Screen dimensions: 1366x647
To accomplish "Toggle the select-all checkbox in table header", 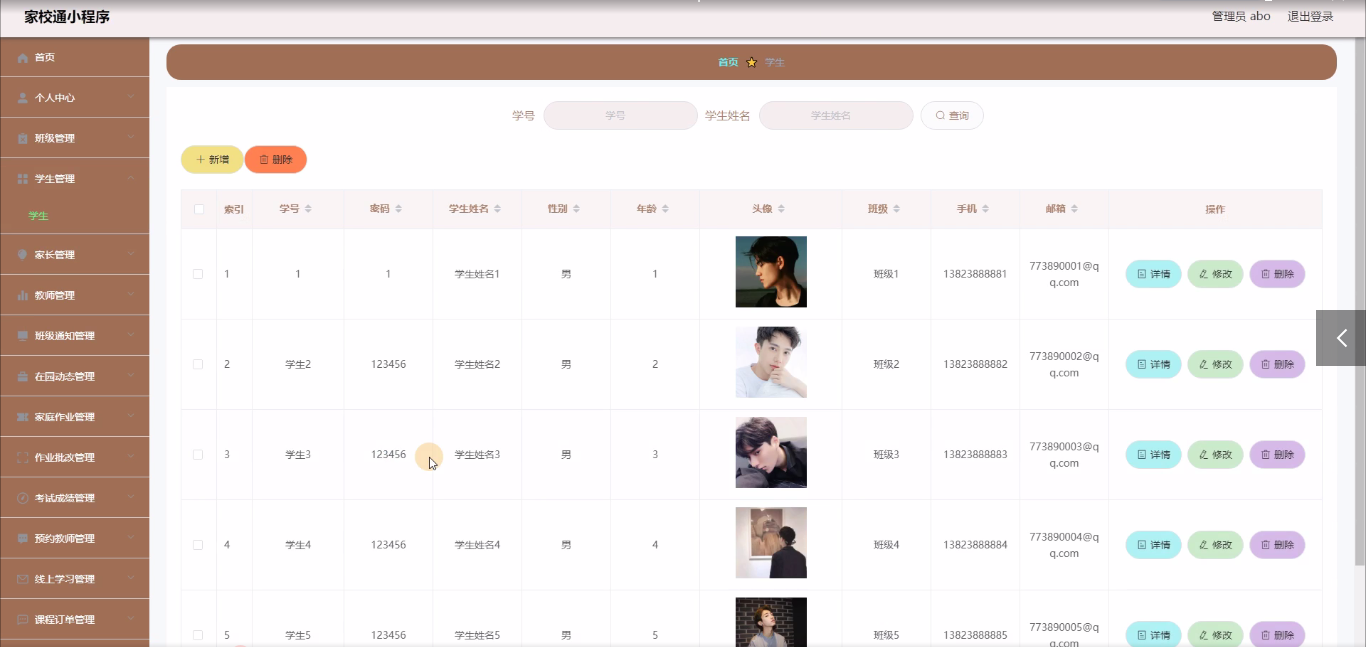I will 199,209.
